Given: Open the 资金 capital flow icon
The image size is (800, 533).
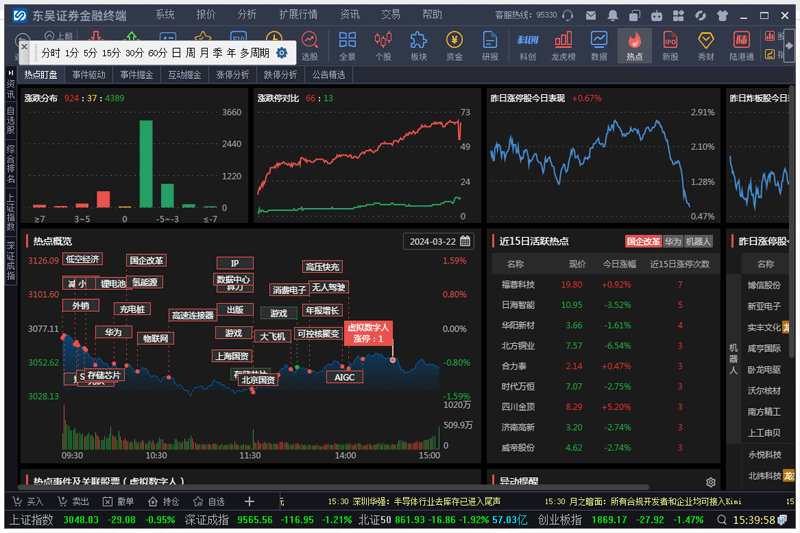Looking at the screenshot, I should click(454, 45).
